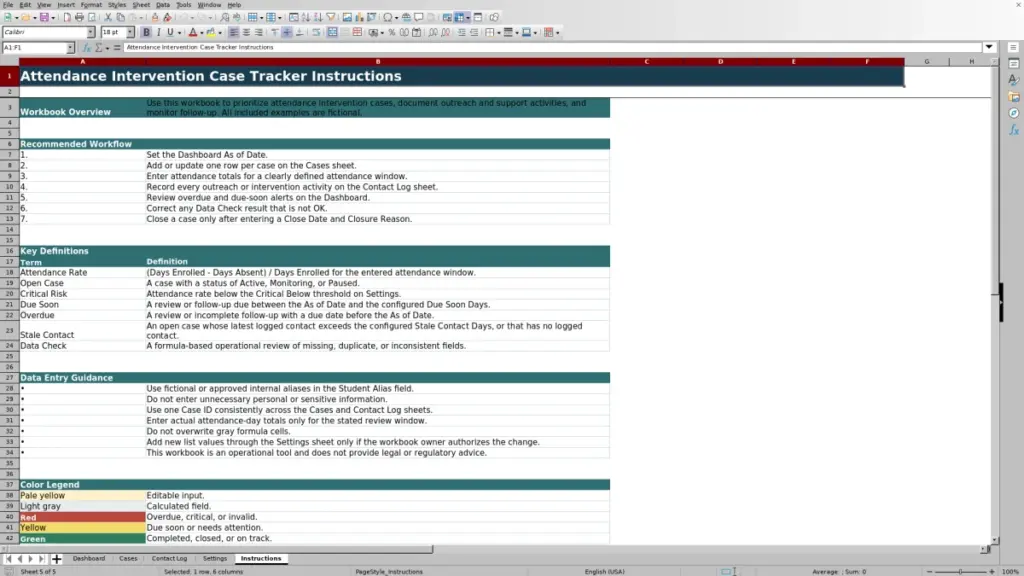Open sidebar Gallery icon

point(1014,97)
